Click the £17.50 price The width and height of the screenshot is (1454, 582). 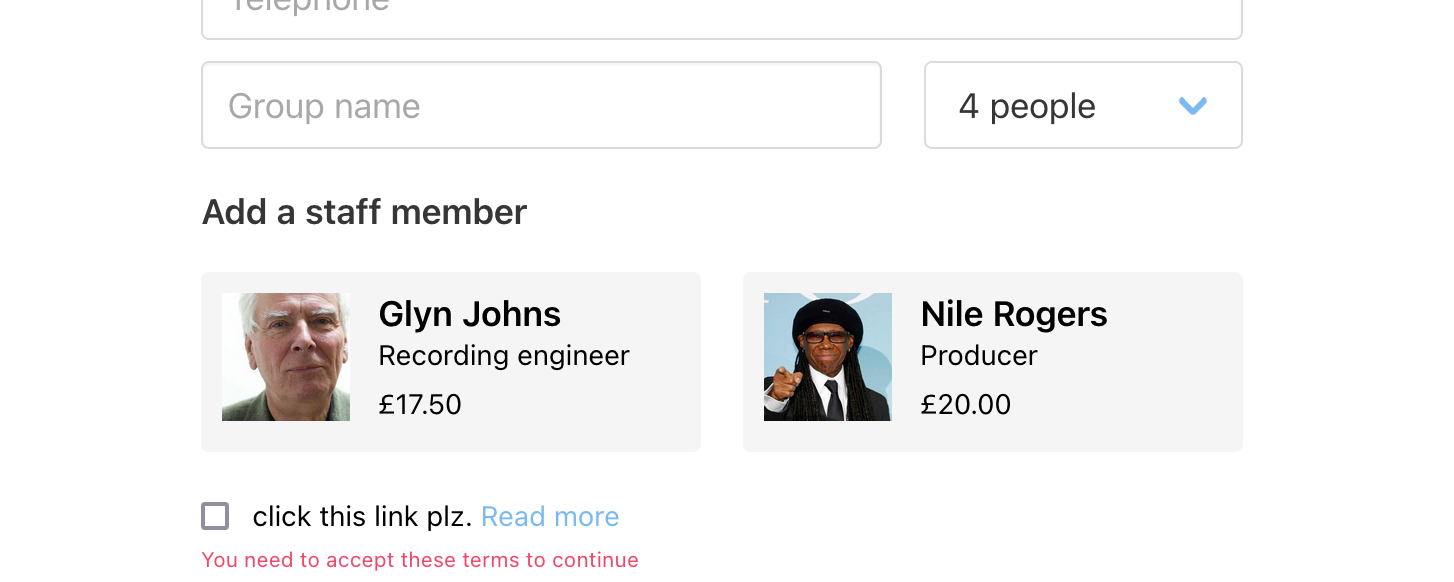click(420, 404)
